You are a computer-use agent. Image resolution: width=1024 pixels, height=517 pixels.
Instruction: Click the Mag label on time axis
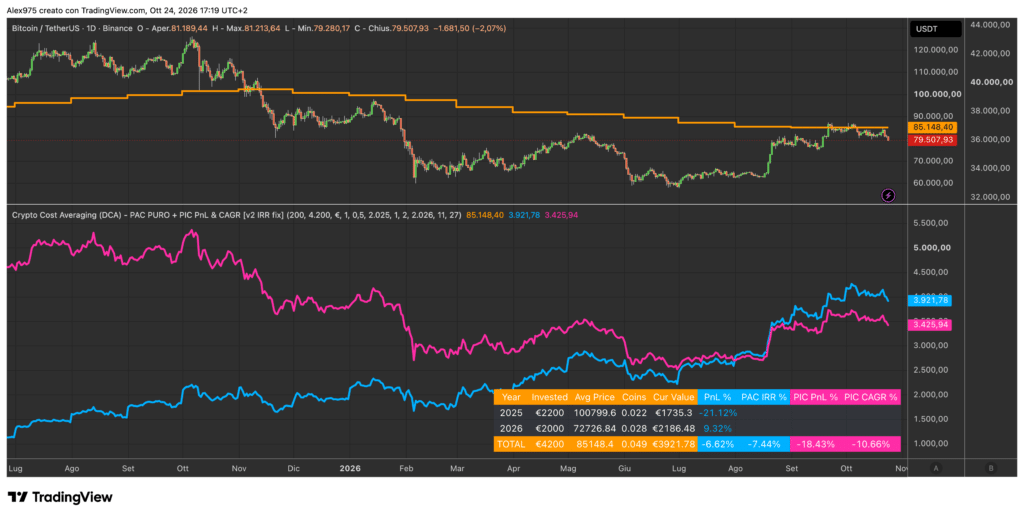click(569, 469)
